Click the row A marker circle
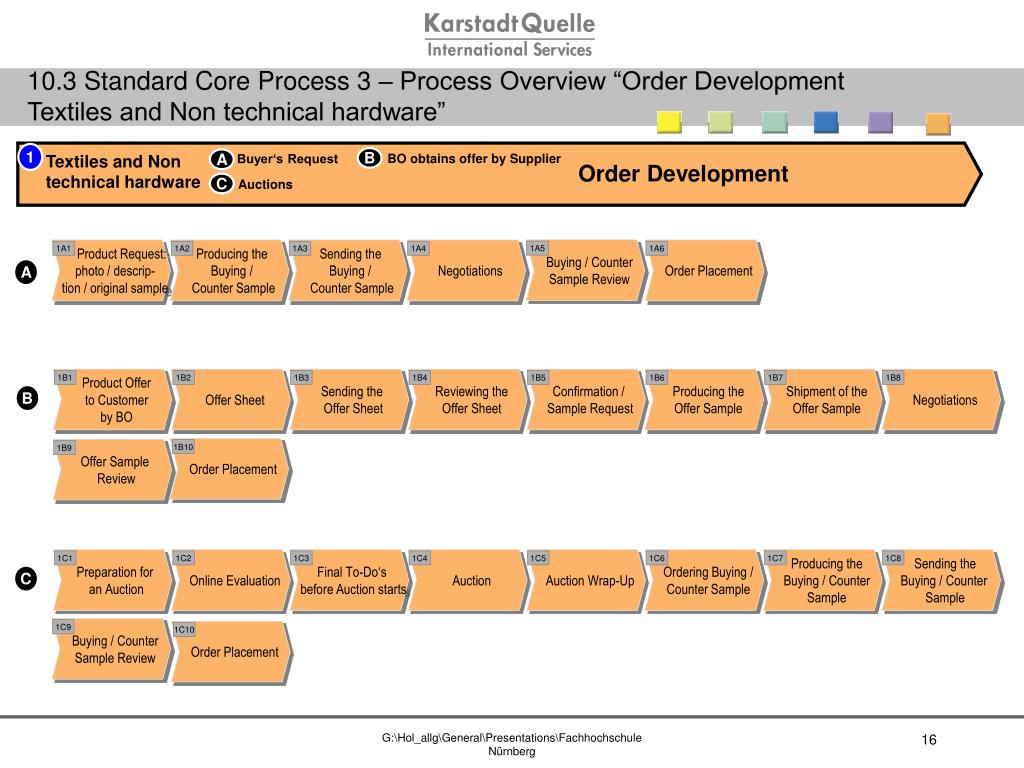 pyautogui.click(x=26, y=272)
